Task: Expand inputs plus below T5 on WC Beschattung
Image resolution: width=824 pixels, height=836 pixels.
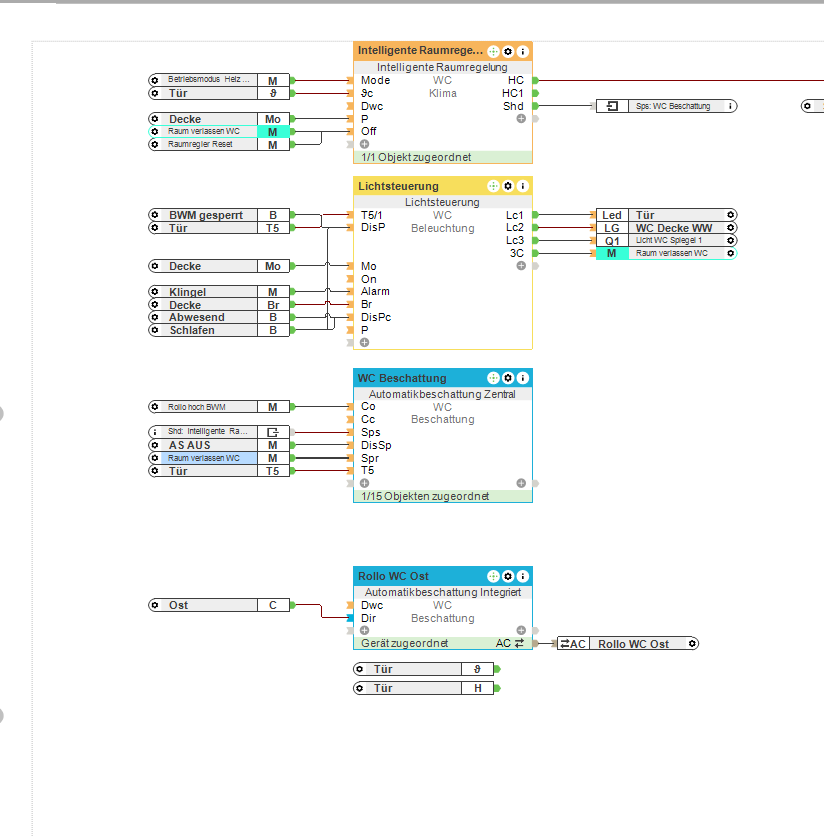Action: pyautogui.click(x=364, y=483)
